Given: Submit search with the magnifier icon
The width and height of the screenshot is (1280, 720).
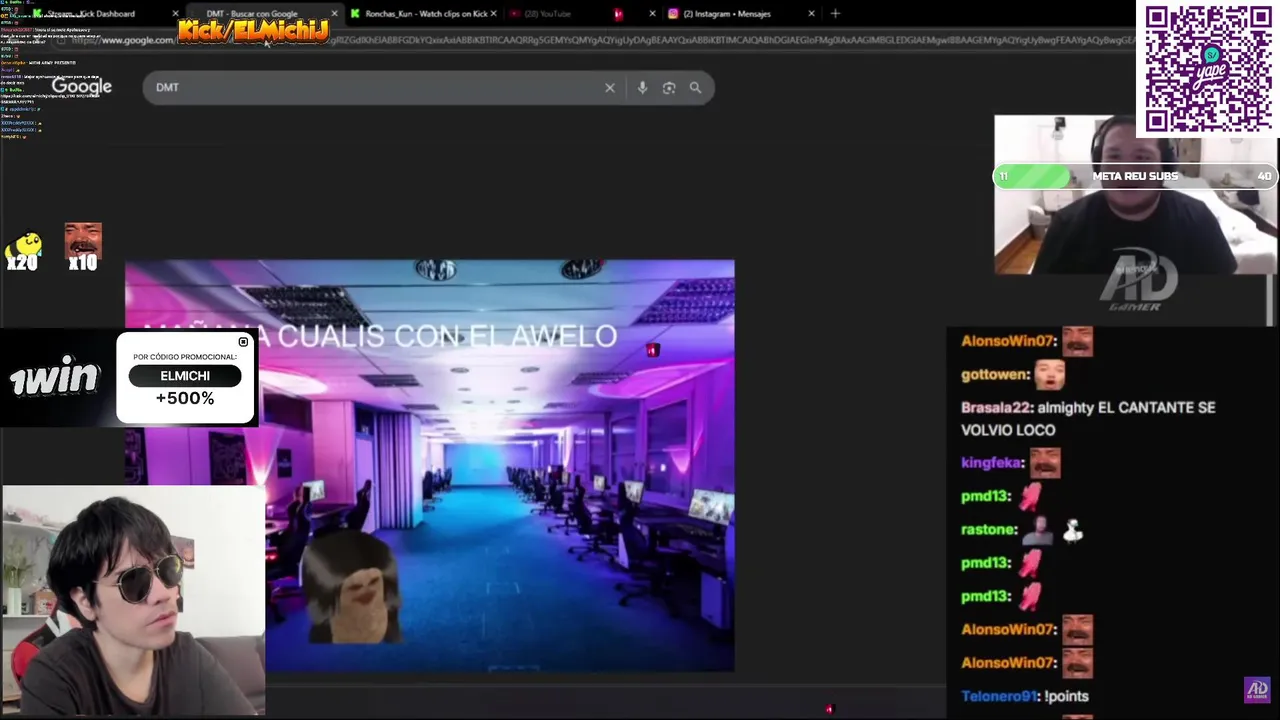Looking at the screenshot, I should pos(696,88).
